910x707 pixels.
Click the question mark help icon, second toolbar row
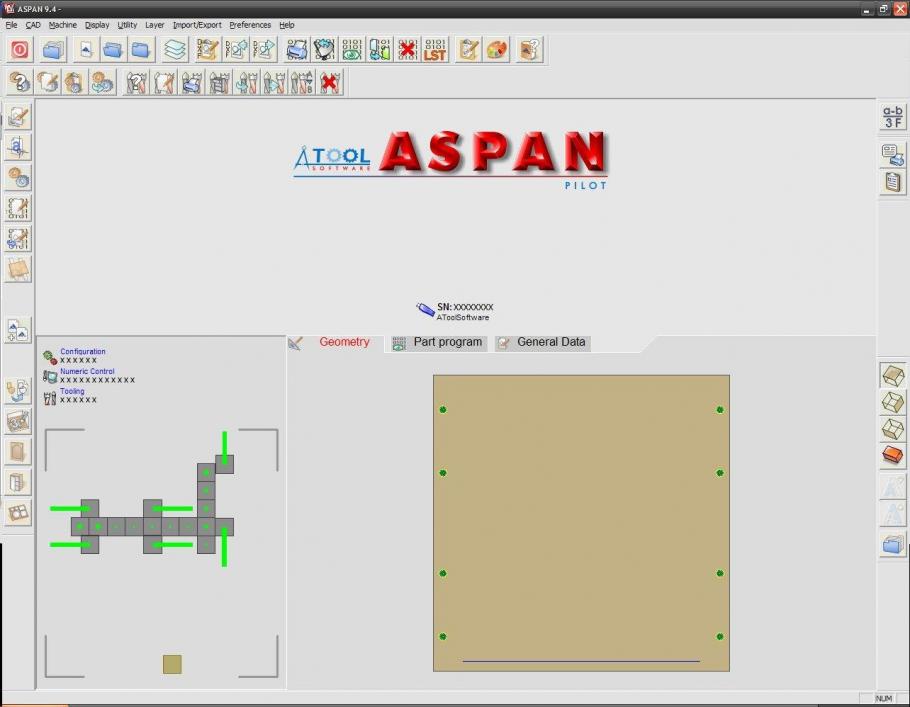pyautogui.click(x=20, y=83)
